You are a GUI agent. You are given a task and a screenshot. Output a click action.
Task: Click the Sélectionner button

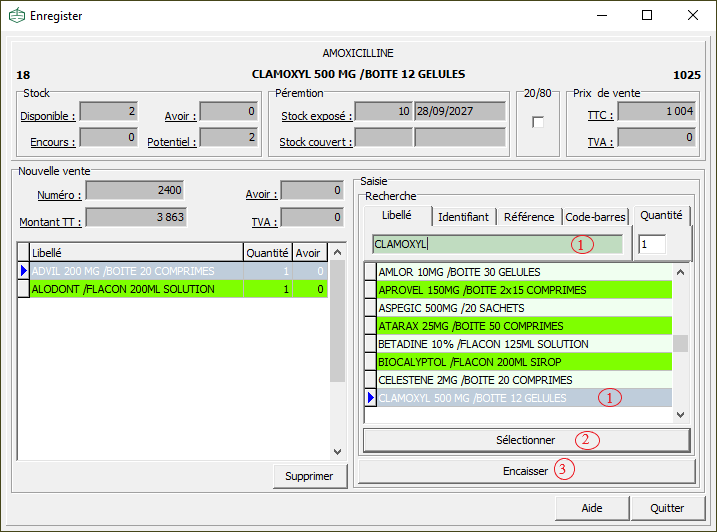pyautogui.click(x=526, y=440)
